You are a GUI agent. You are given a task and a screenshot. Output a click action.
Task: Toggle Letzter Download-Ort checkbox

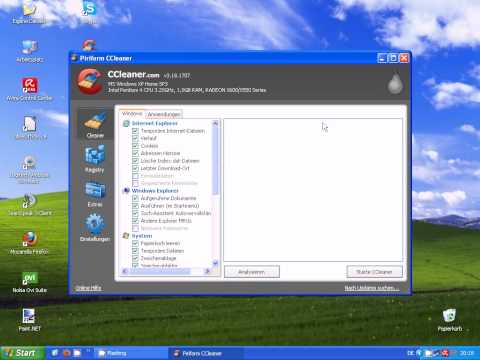click(135, 168)
